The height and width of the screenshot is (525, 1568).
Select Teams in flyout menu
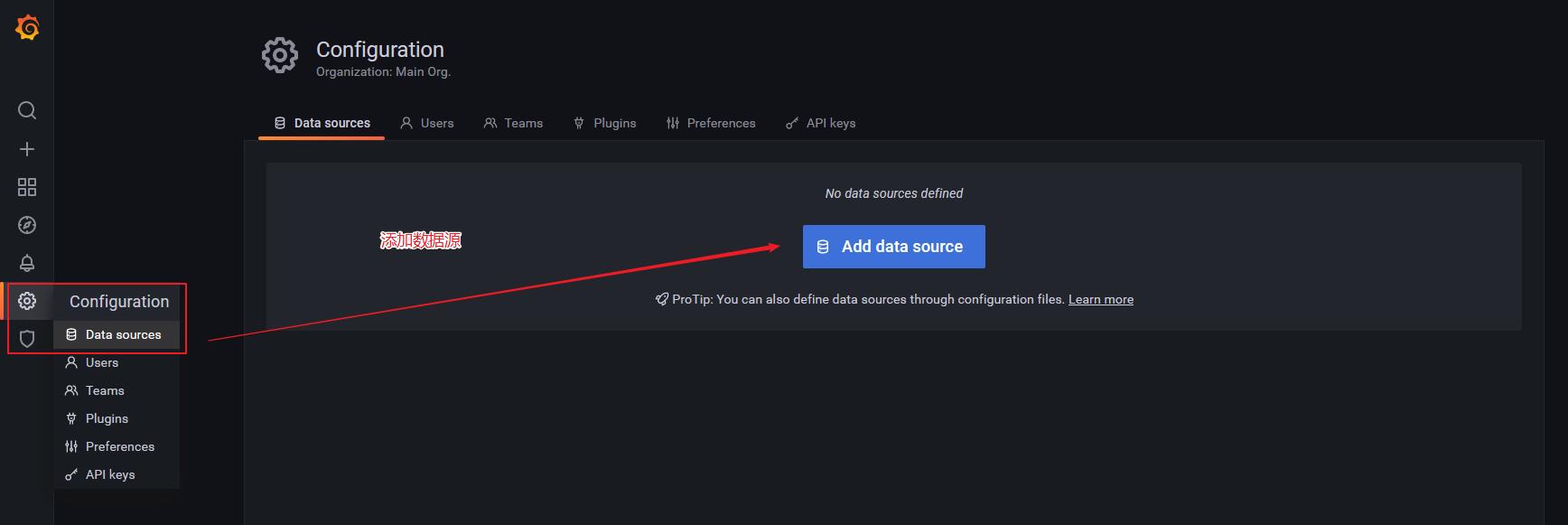(x=117, y=390)
